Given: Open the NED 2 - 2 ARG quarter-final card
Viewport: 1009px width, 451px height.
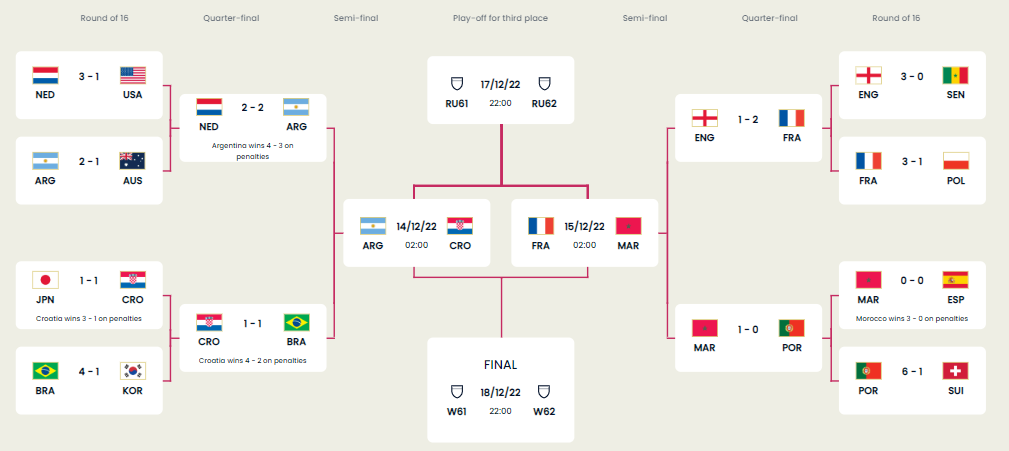Looking at the screenshot, I should pos(253,128).
